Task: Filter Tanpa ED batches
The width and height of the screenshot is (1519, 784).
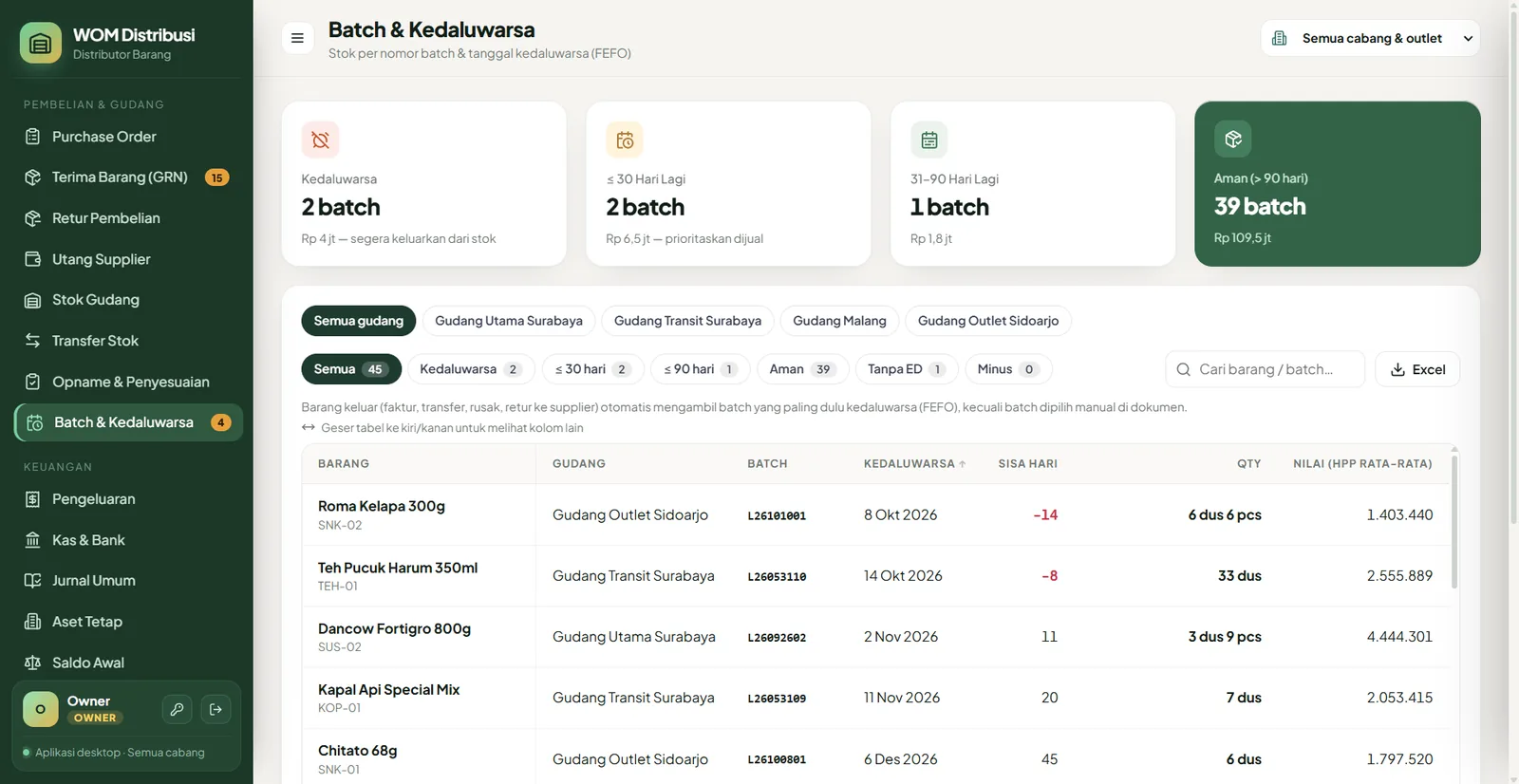Action: click(x=907, y=369)
